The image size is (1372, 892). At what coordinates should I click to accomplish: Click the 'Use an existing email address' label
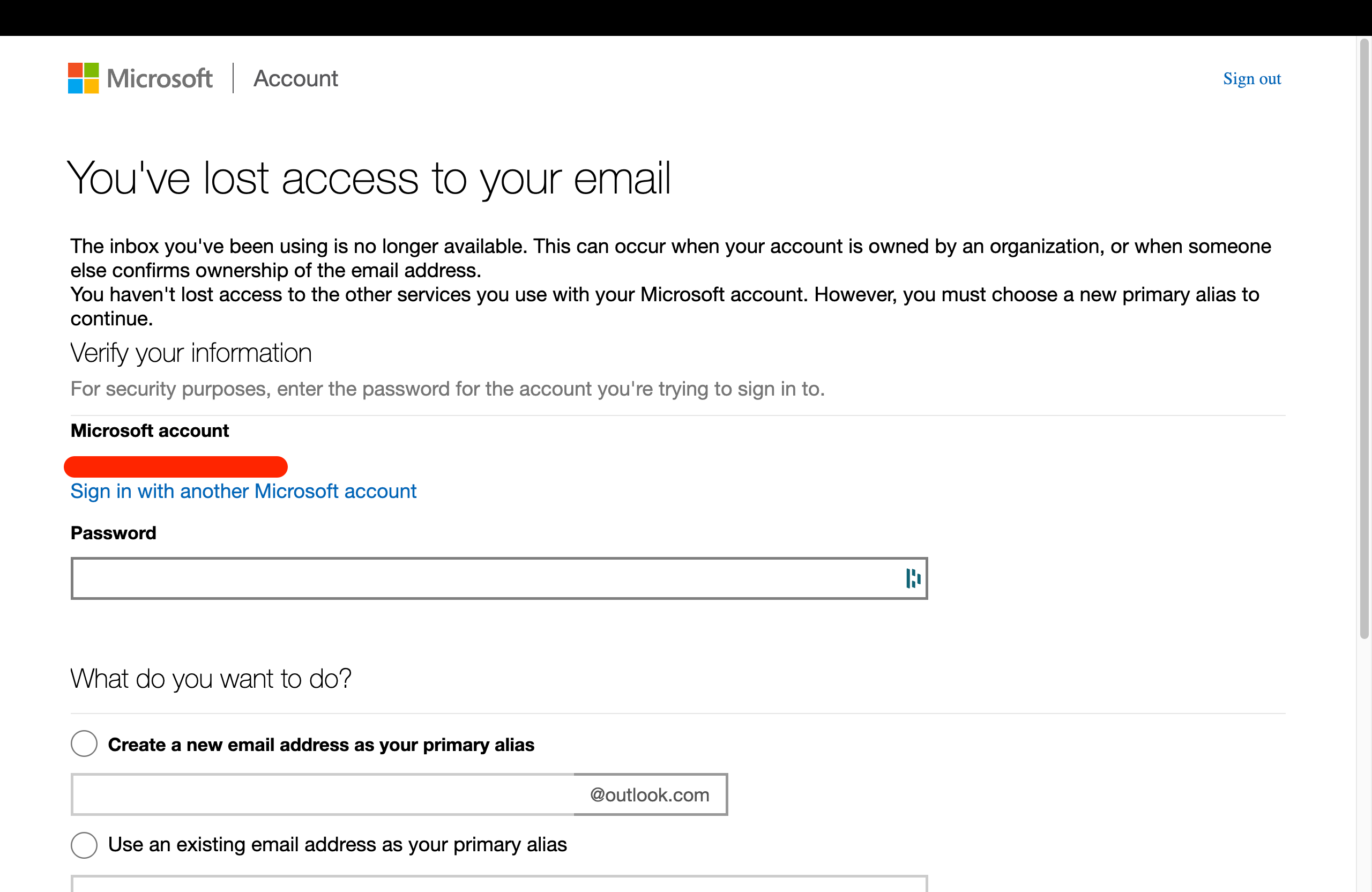[337, 845]
